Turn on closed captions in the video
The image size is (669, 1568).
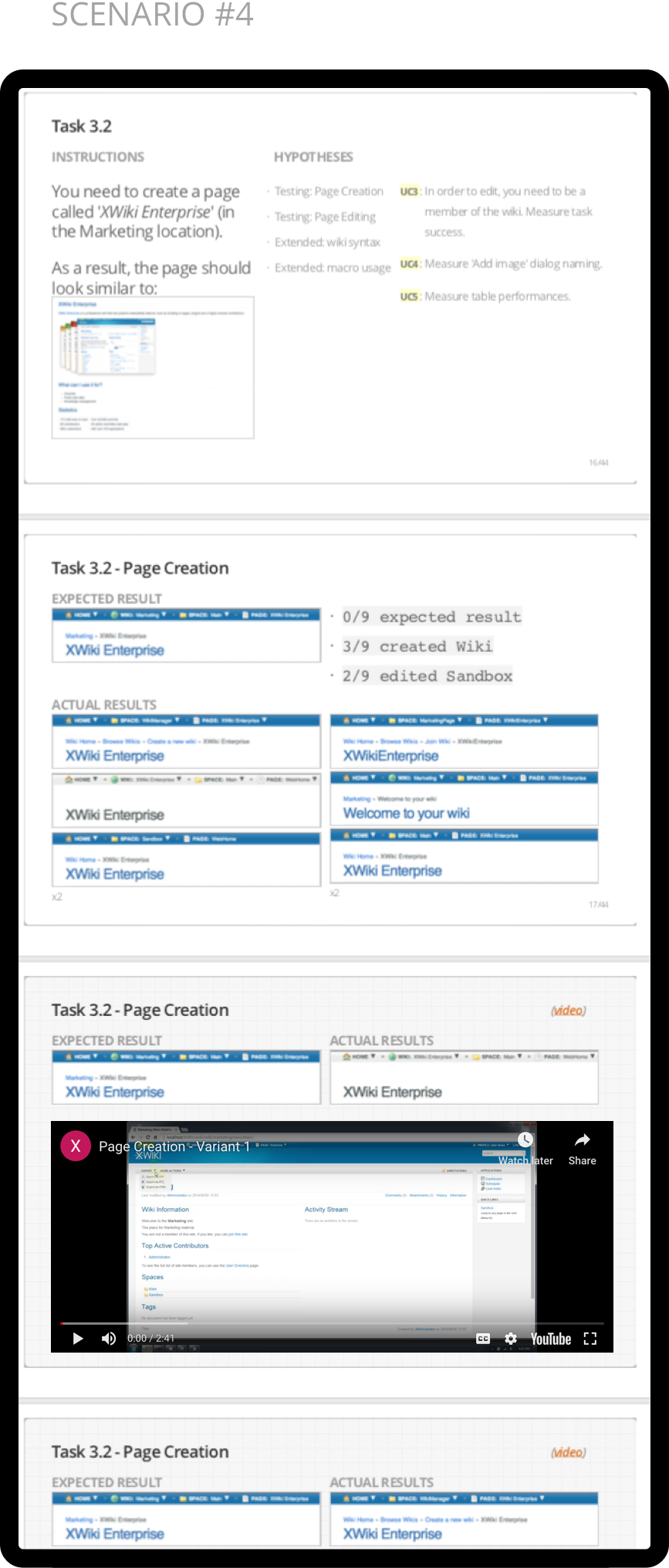click(x=483, y=1339)
